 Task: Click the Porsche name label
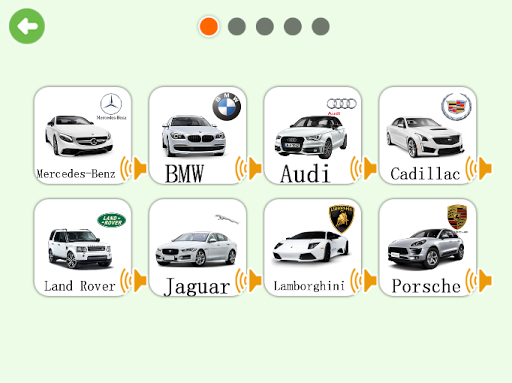(x=426, y=286)
